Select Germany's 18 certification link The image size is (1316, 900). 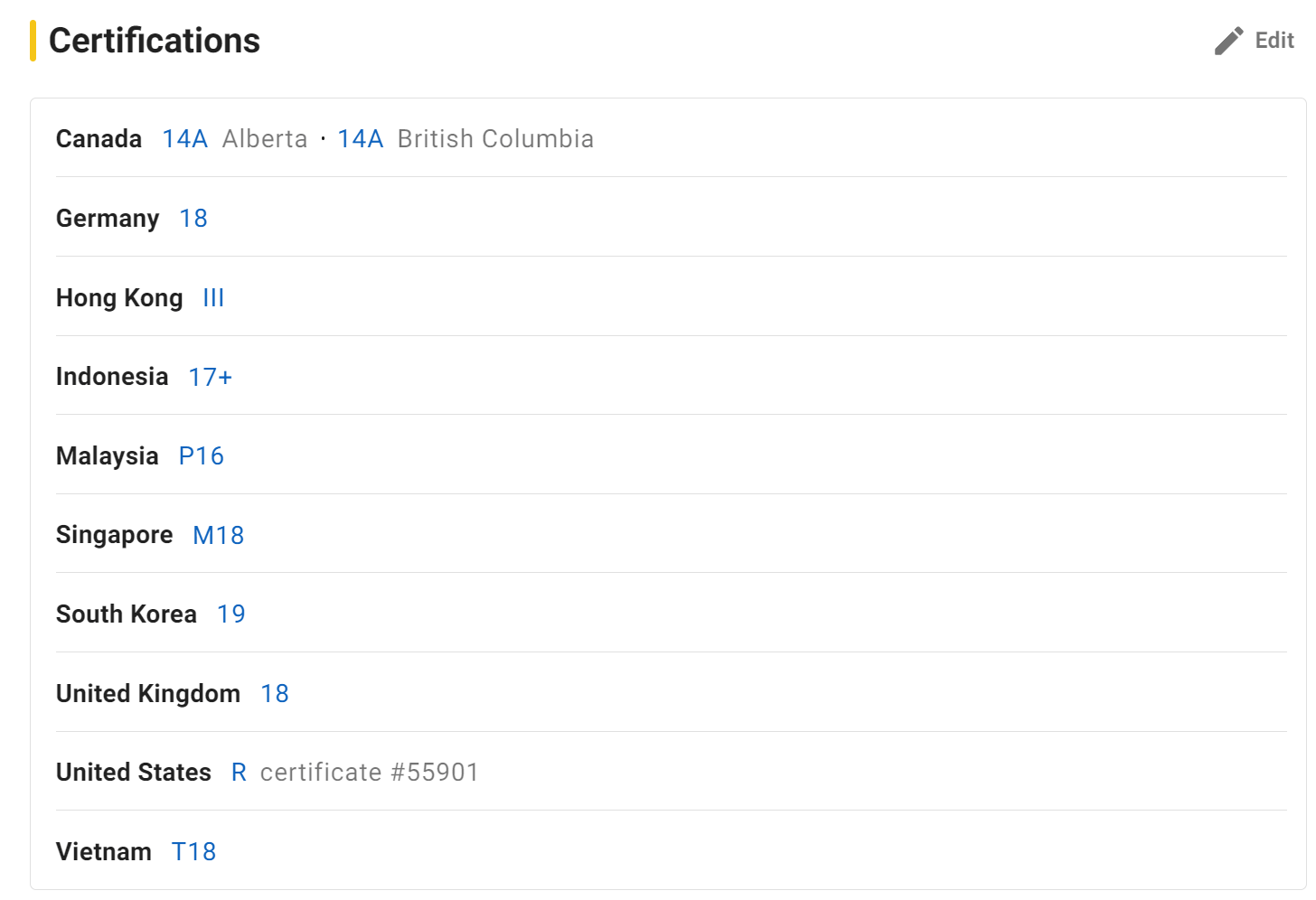click(x=193, y=219)
